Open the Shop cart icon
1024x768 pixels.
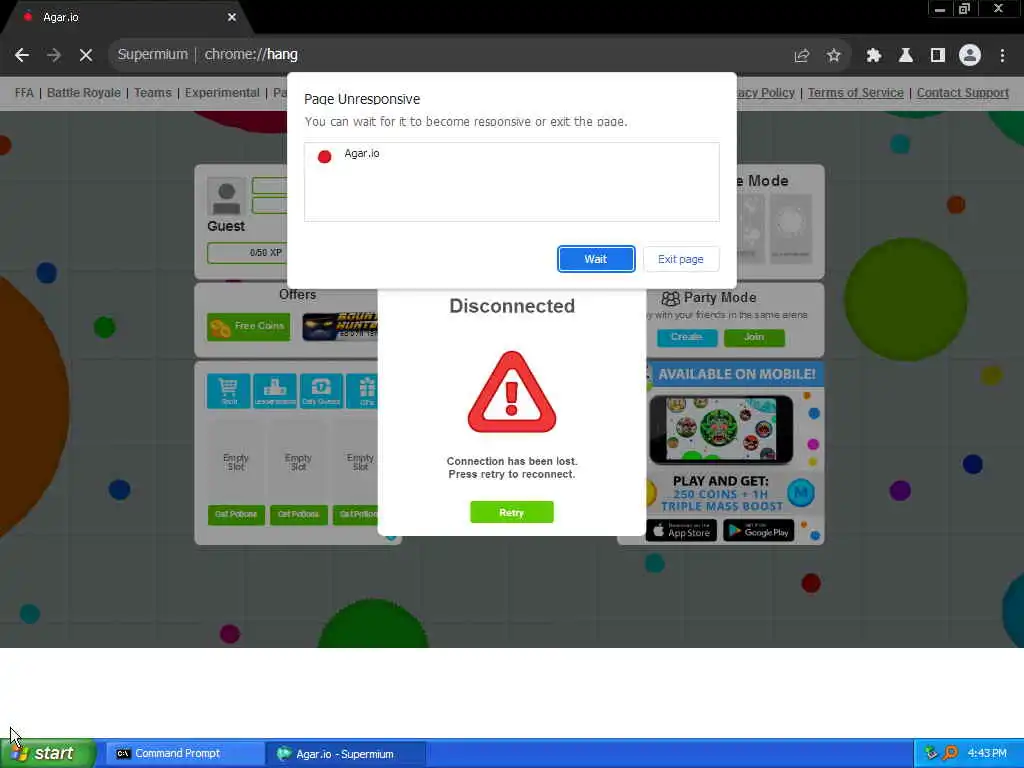[229, 391]
